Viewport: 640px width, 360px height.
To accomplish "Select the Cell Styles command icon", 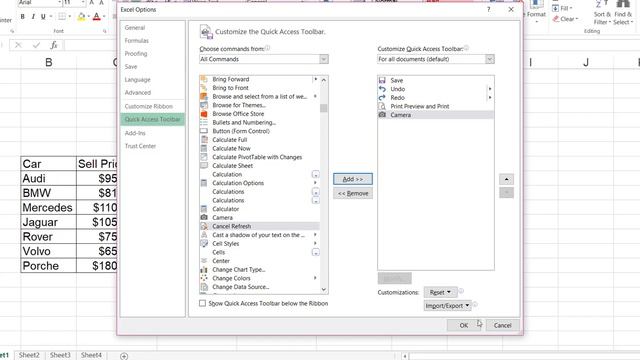I will coord(204,243).
